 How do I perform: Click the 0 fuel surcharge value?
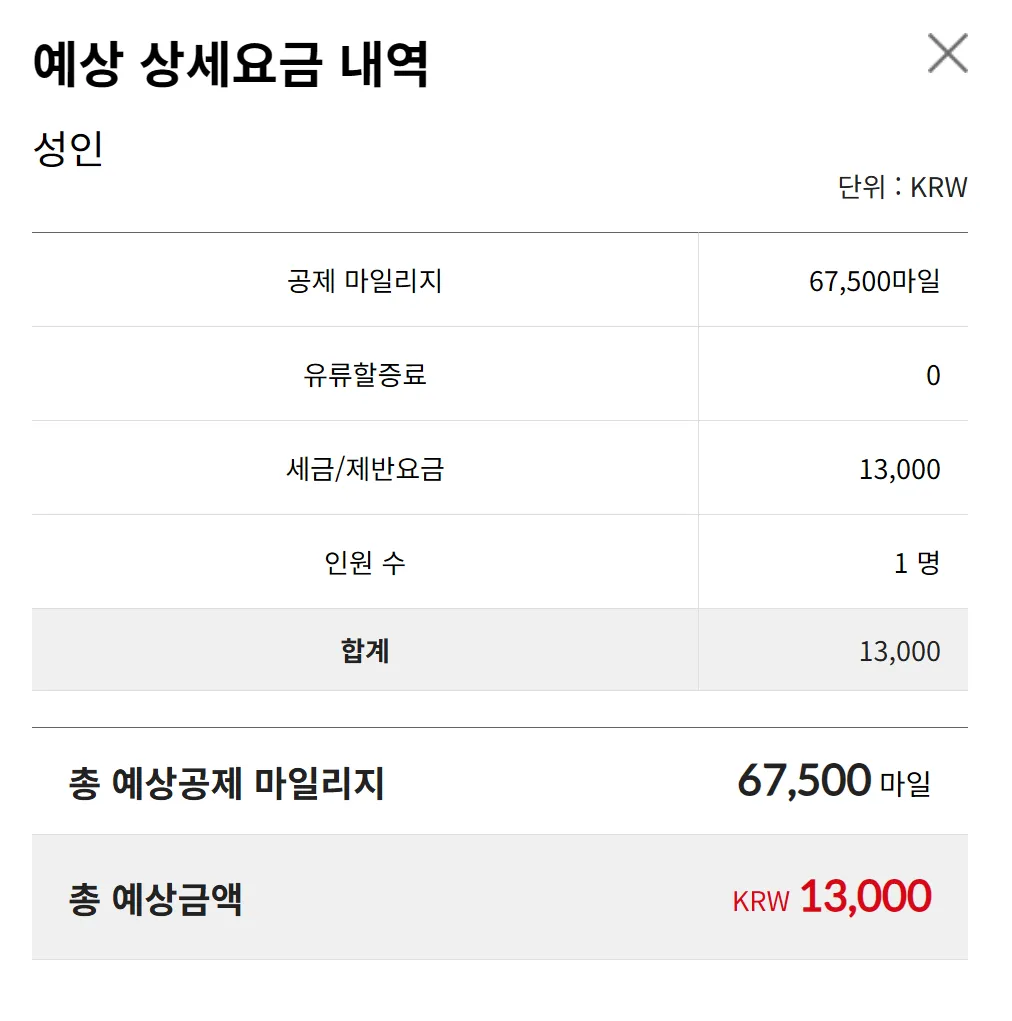click(933, 376)
